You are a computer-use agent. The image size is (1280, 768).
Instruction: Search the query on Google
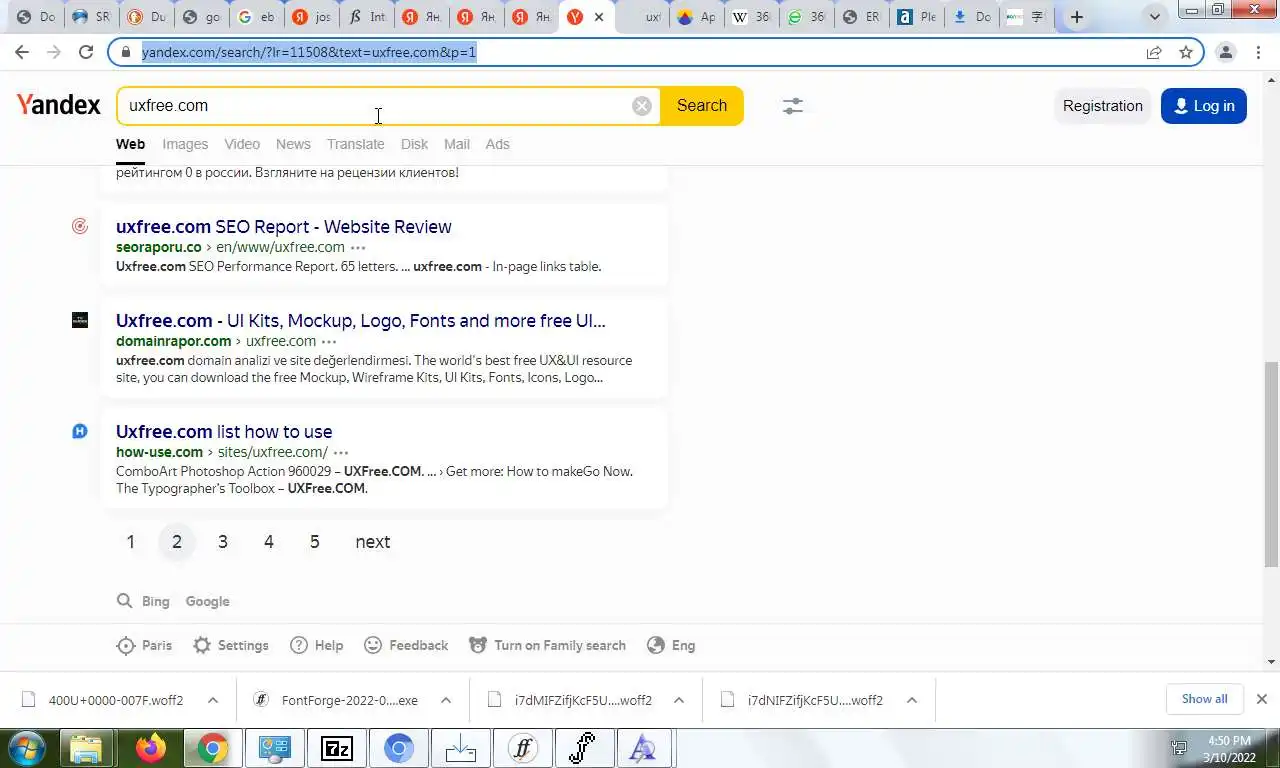208,601
